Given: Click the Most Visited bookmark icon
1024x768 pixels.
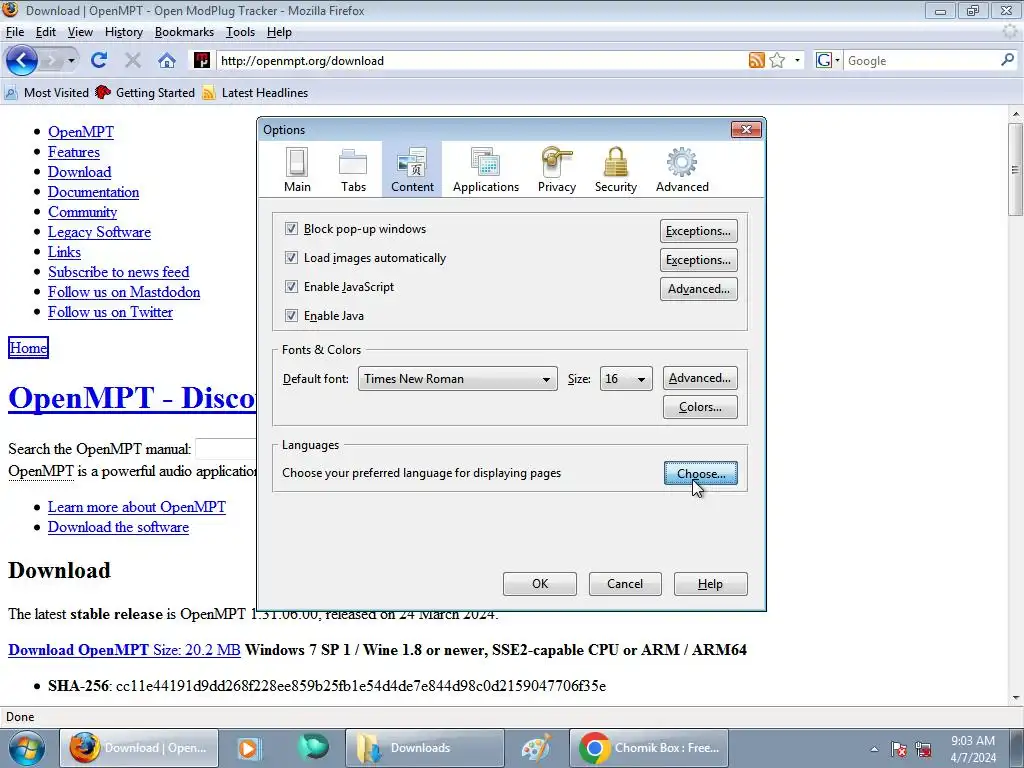Looking at the screenshot, I should (10, 93).
